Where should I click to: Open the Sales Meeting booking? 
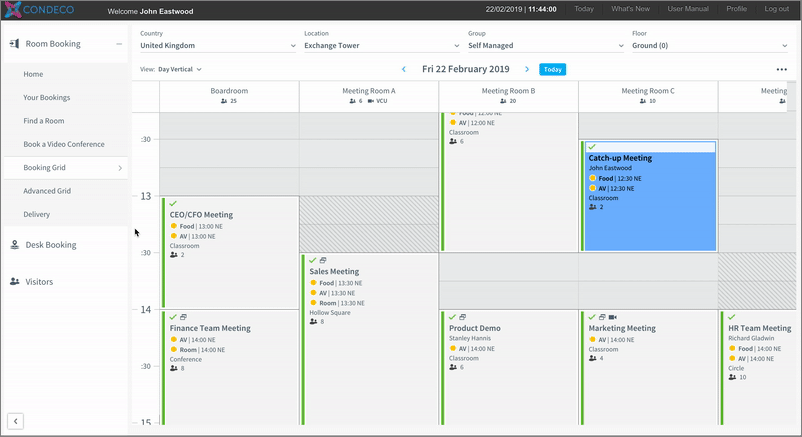(370, 339)
